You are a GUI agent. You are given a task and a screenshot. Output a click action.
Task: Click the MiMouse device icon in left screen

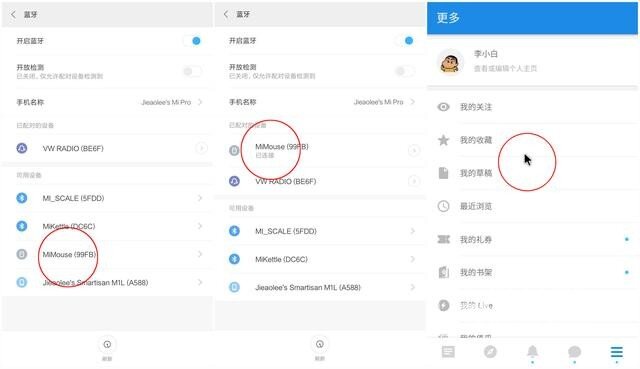tap(22, 254)
